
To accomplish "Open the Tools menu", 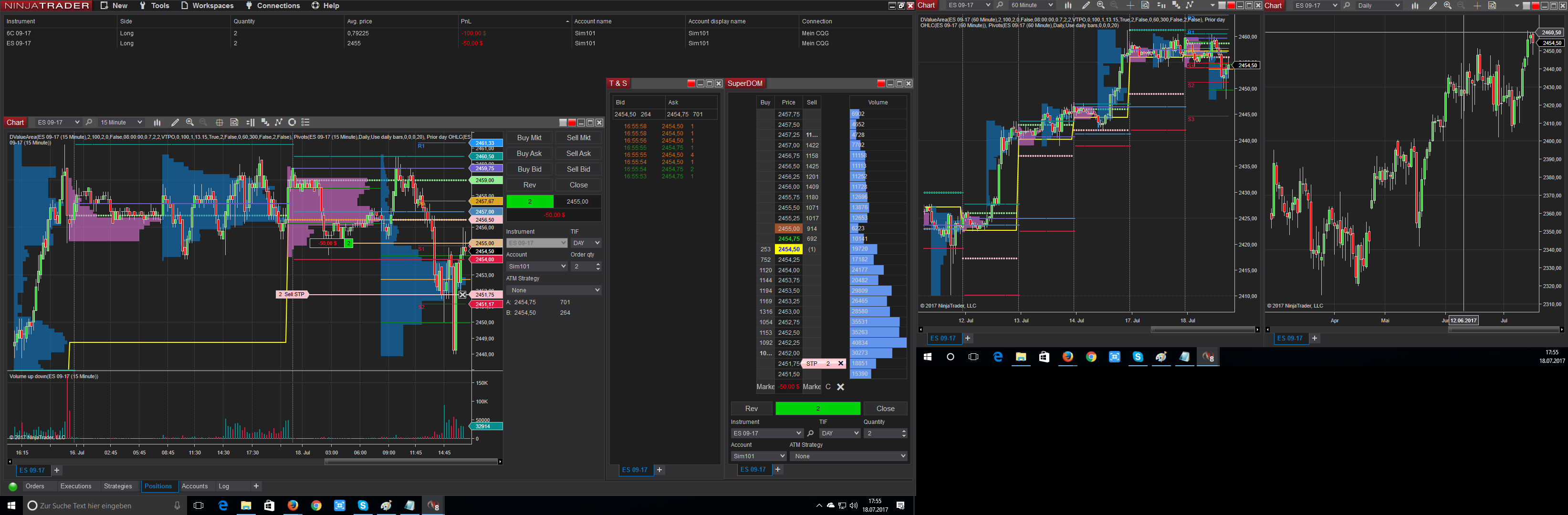I will pyautogui.click(x=155, y=5).
